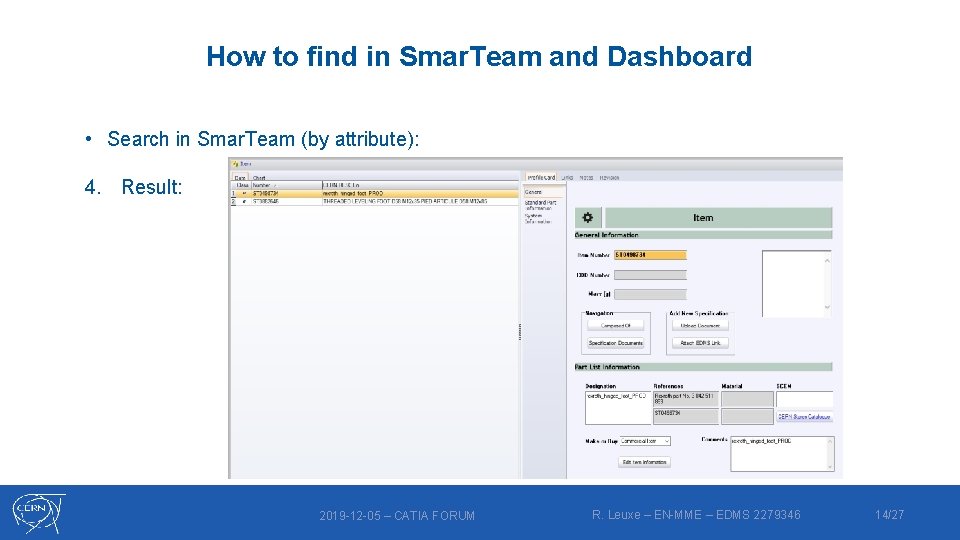Open the General section in the profile sidebar
This screenshot has width=960, height=540.
click(544, 192)
